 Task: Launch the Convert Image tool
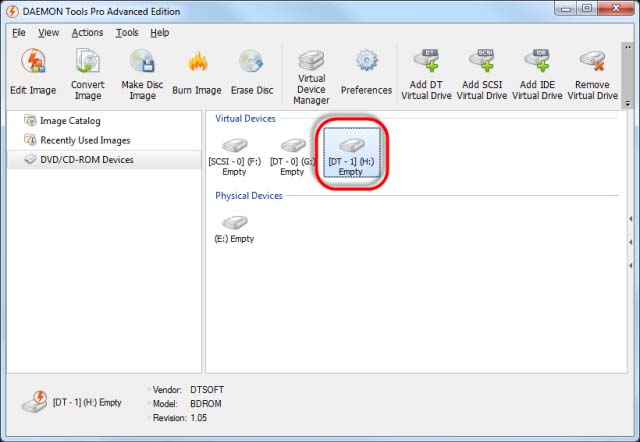pos(88,74)
